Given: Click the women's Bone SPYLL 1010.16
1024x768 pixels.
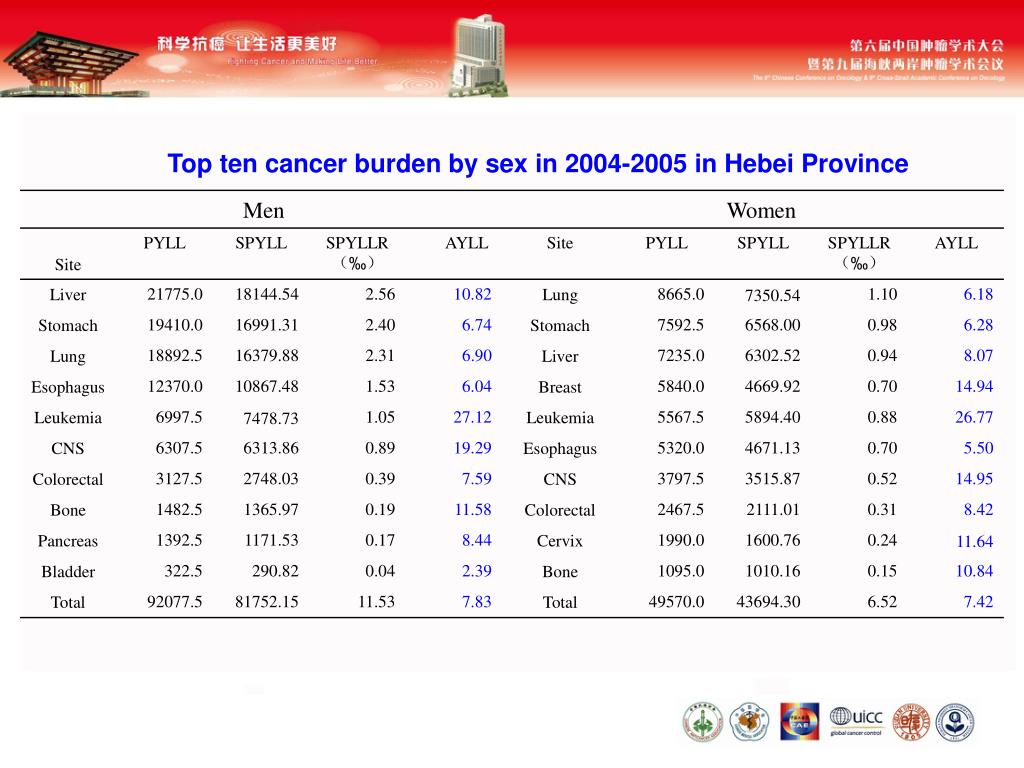Looking at the screenshot, I should (772, 571).
